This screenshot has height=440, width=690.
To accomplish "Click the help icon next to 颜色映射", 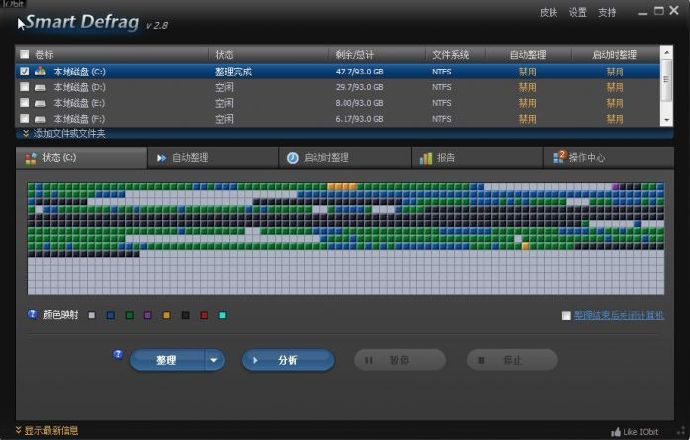I will coord(33,315).
